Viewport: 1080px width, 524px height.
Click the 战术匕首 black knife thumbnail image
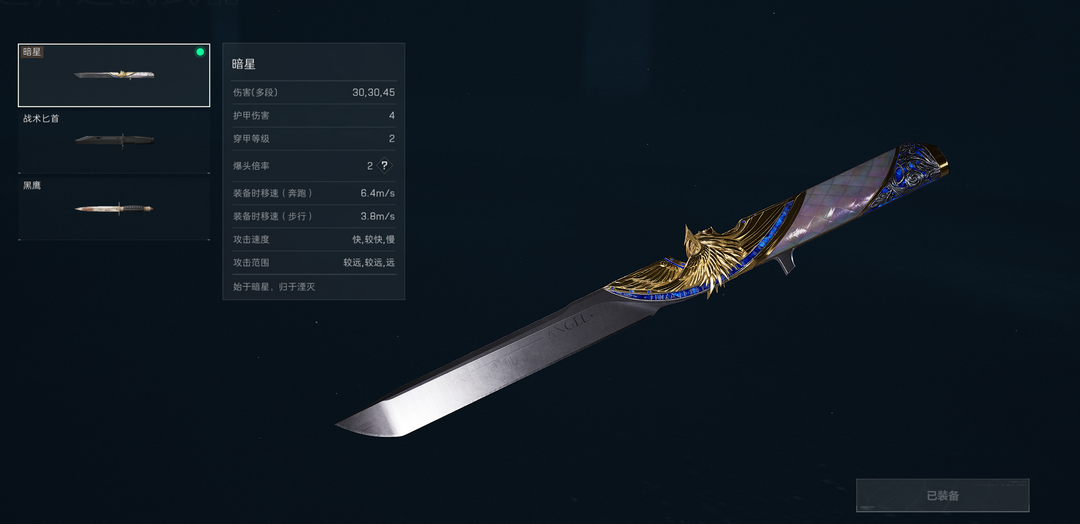click(114, 140)
